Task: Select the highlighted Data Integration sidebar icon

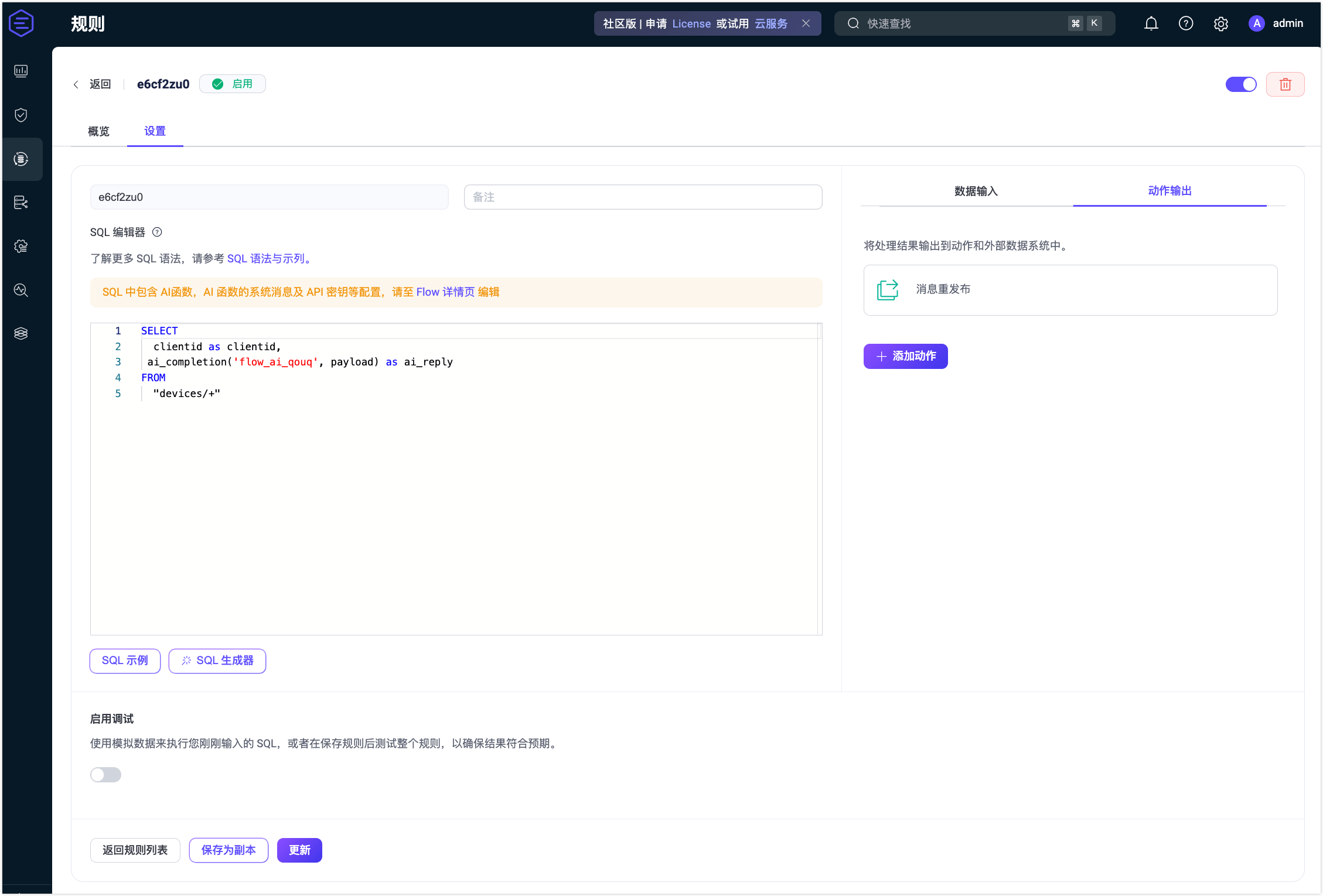Action: click(22, 159)
